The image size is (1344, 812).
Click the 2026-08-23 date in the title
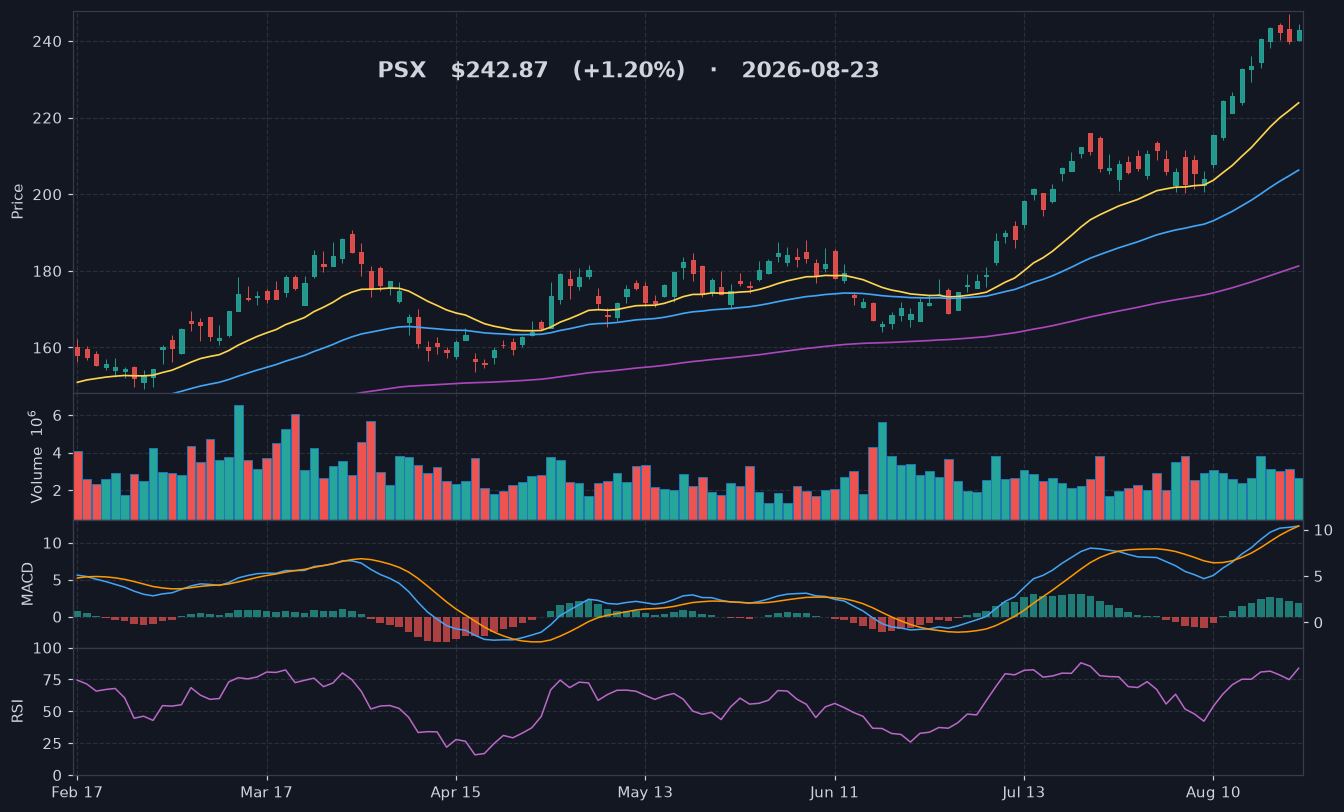[x=810, y=71]
